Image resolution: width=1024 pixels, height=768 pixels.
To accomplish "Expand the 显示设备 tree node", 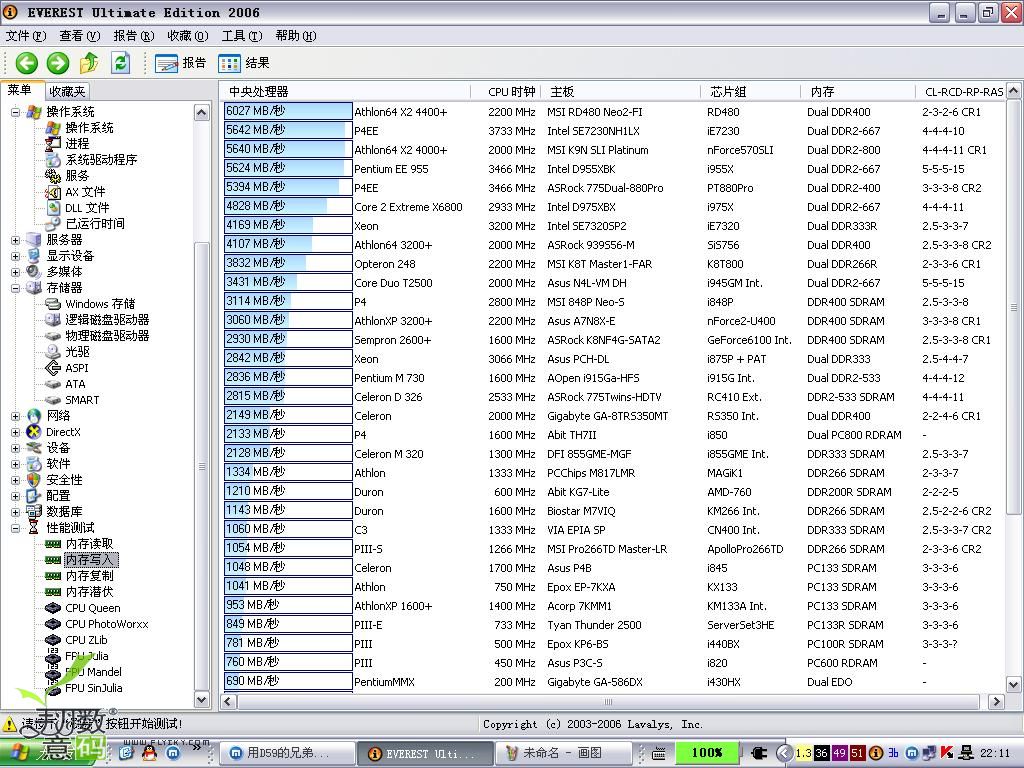I will [x=16, y=255].
